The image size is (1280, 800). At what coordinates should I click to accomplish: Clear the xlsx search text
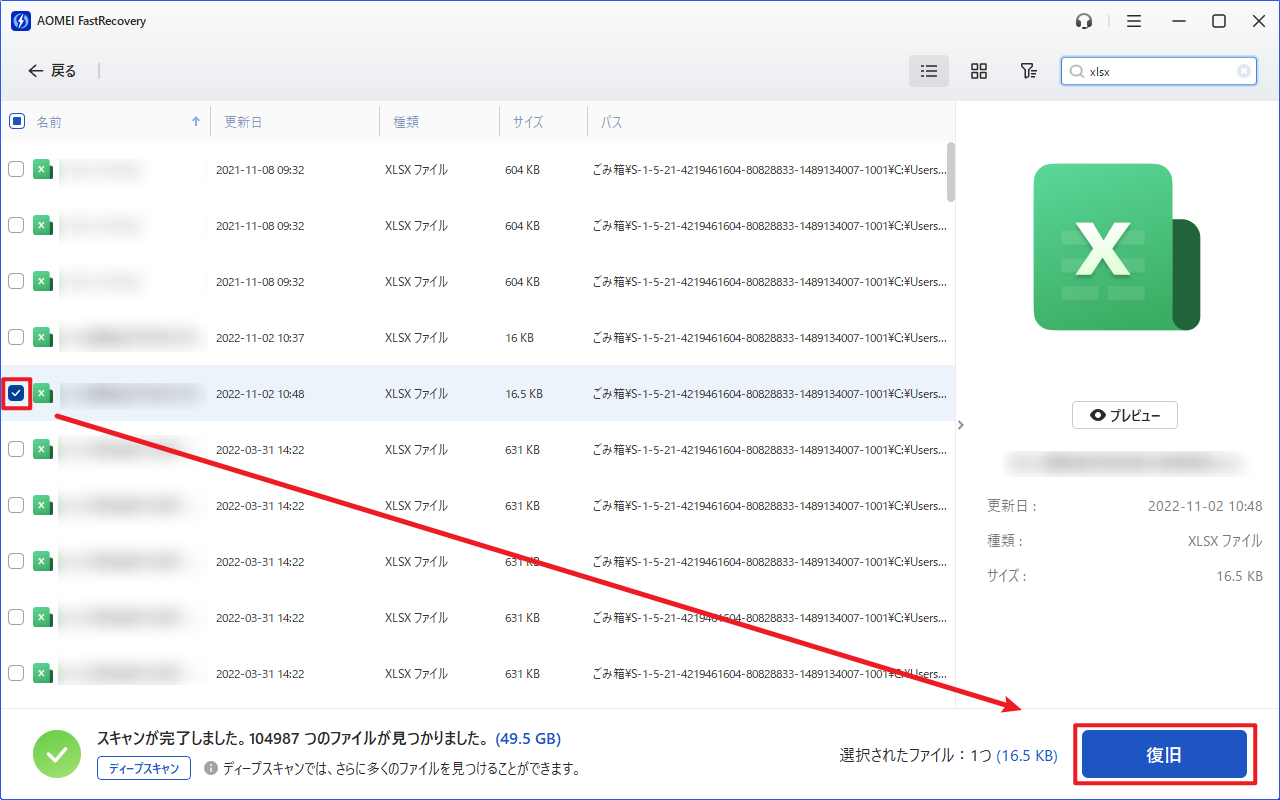(x=1244, y=71)
